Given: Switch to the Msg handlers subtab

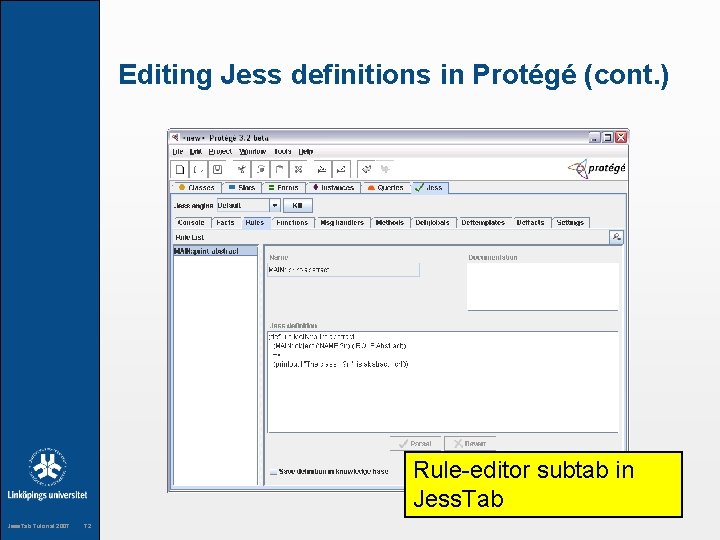Looking at the screenshot, I should point(342,222).
